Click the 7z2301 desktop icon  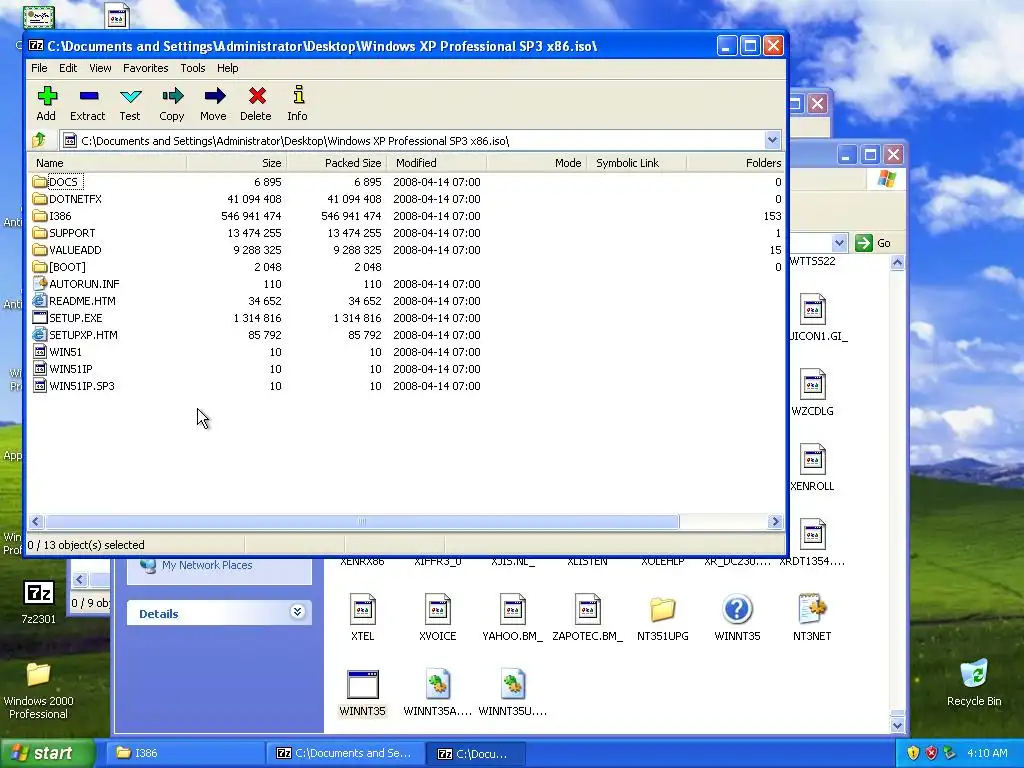tap(39, 602)
